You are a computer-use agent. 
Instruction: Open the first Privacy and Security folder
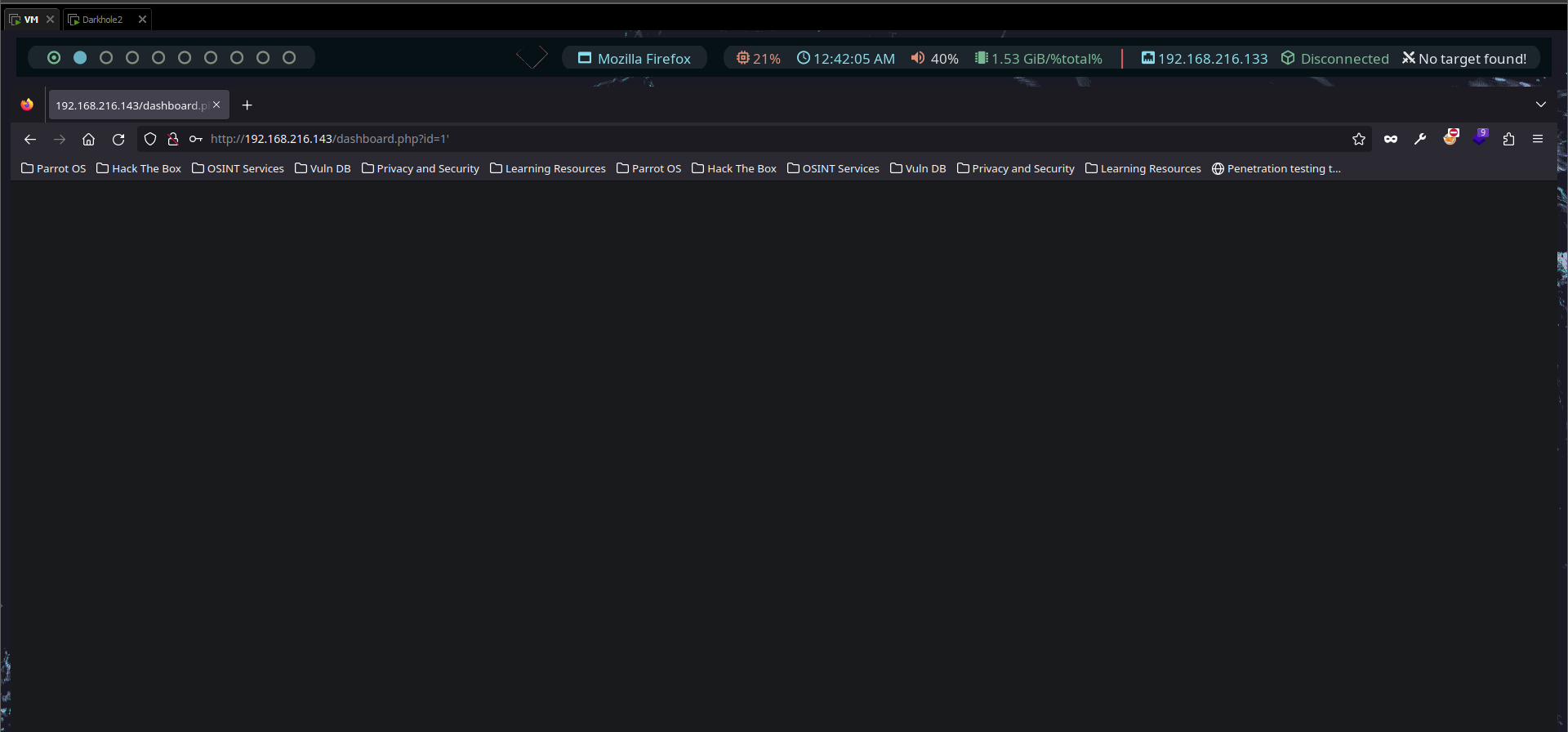pos(421,168)
